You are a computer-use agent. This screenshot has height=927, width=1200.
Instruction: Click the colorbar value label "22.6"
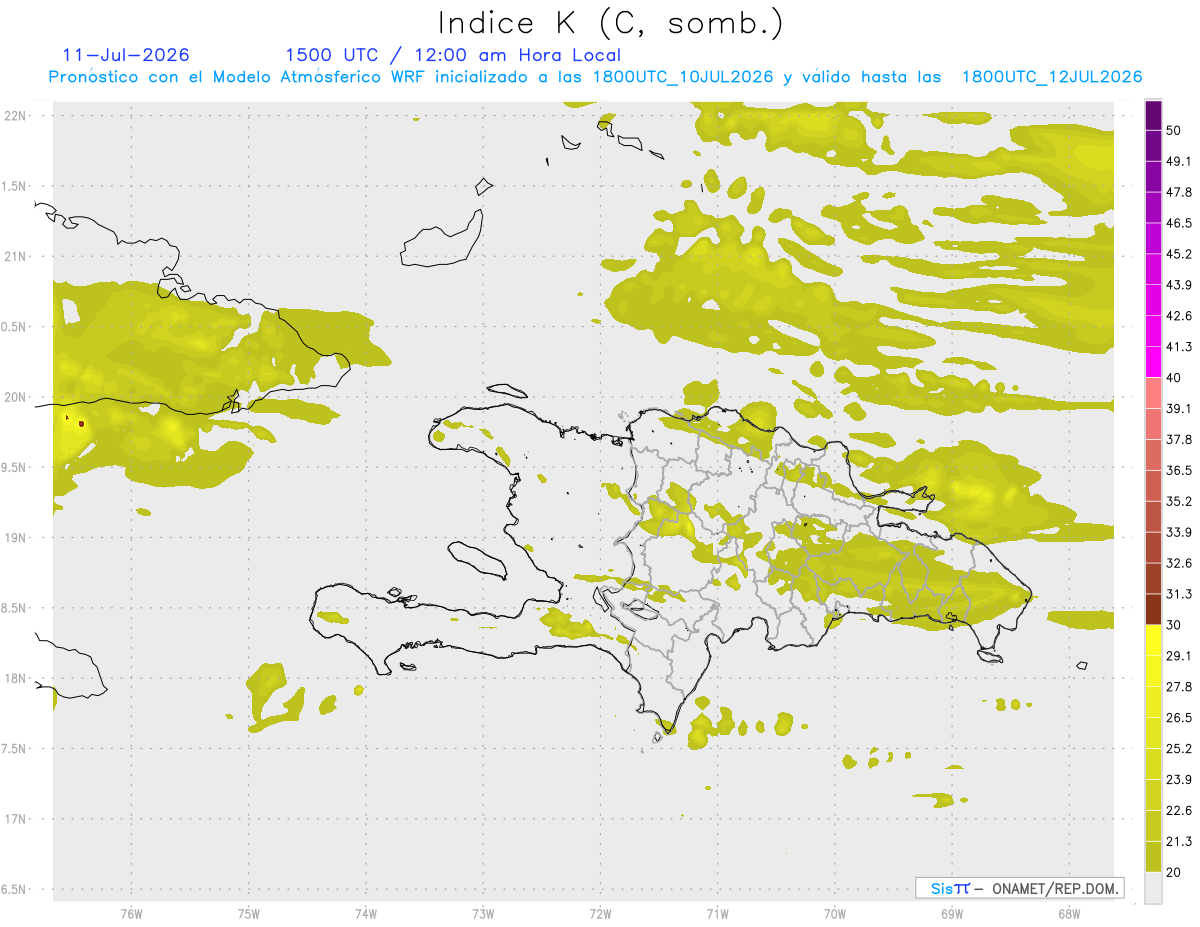point(1179,810)
